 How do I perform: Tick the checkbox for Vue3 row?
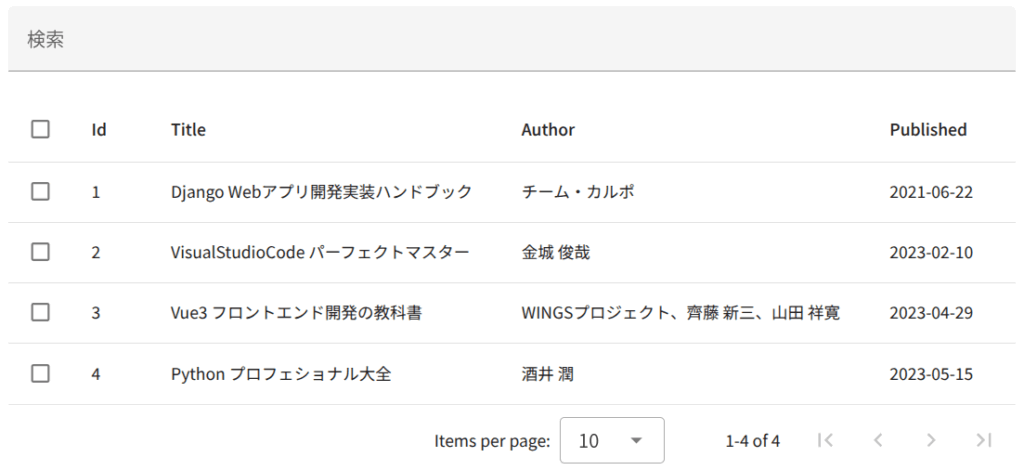point(40,313)
